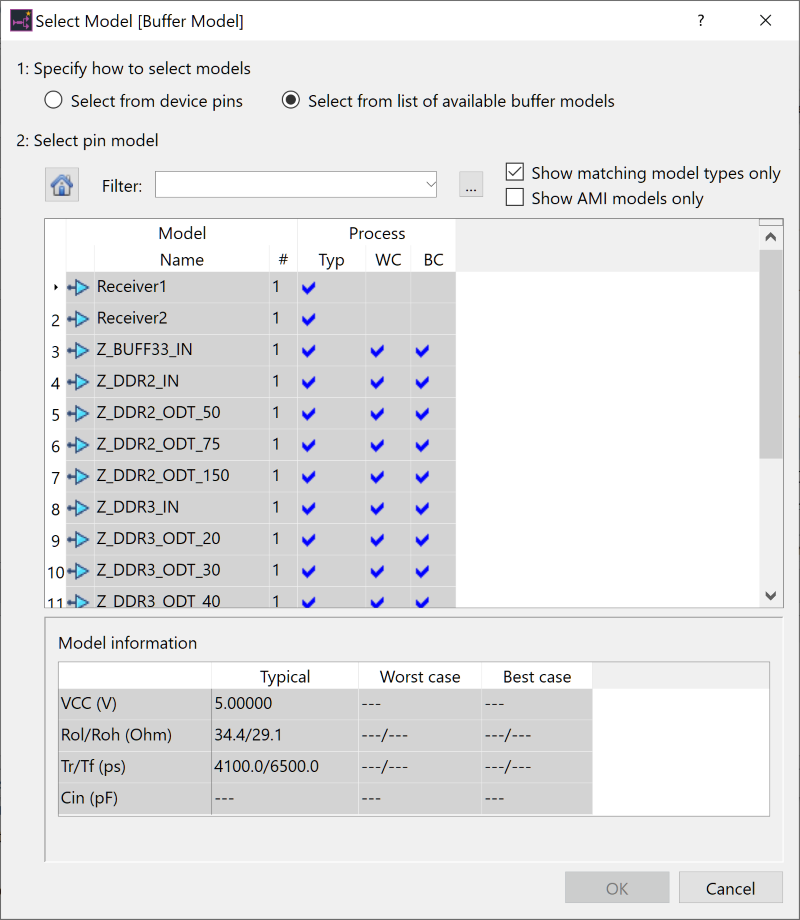Click the buffer icon for Receiver1
800x920 pixels.
[x=79, y=288]
